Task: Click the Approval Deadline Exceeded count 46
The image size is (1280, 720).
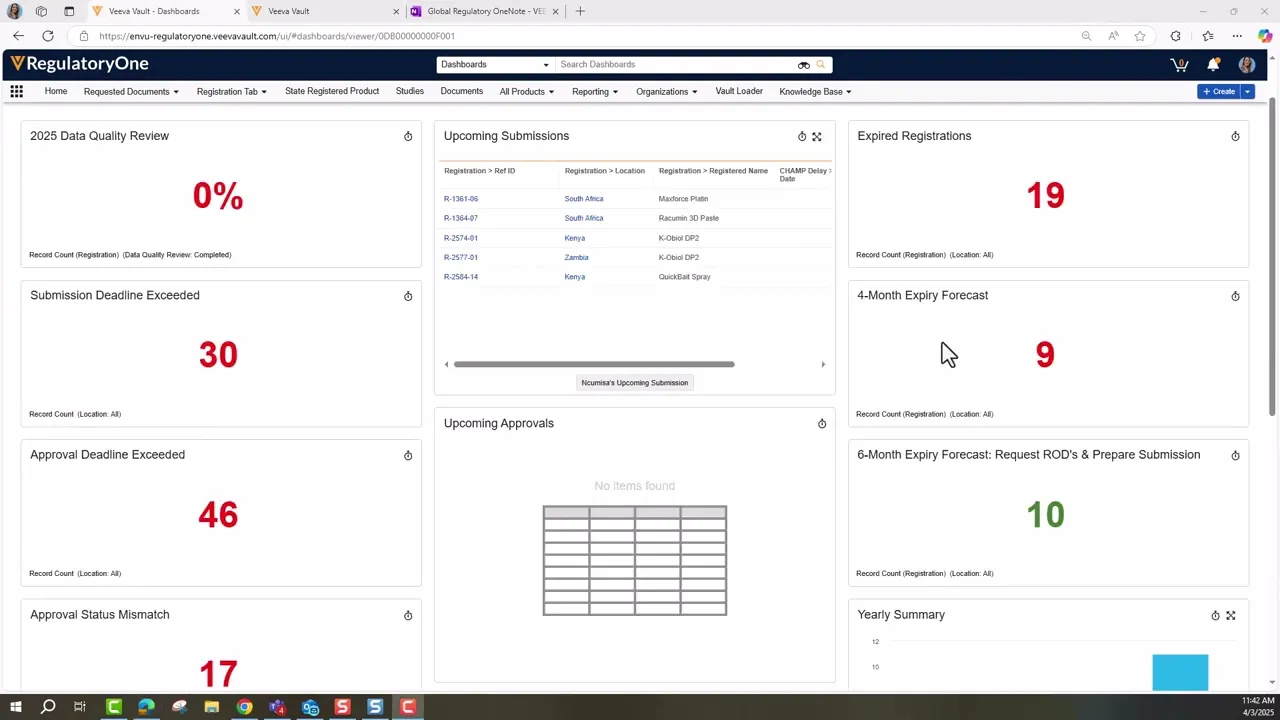Action: (x=218, y=514)
